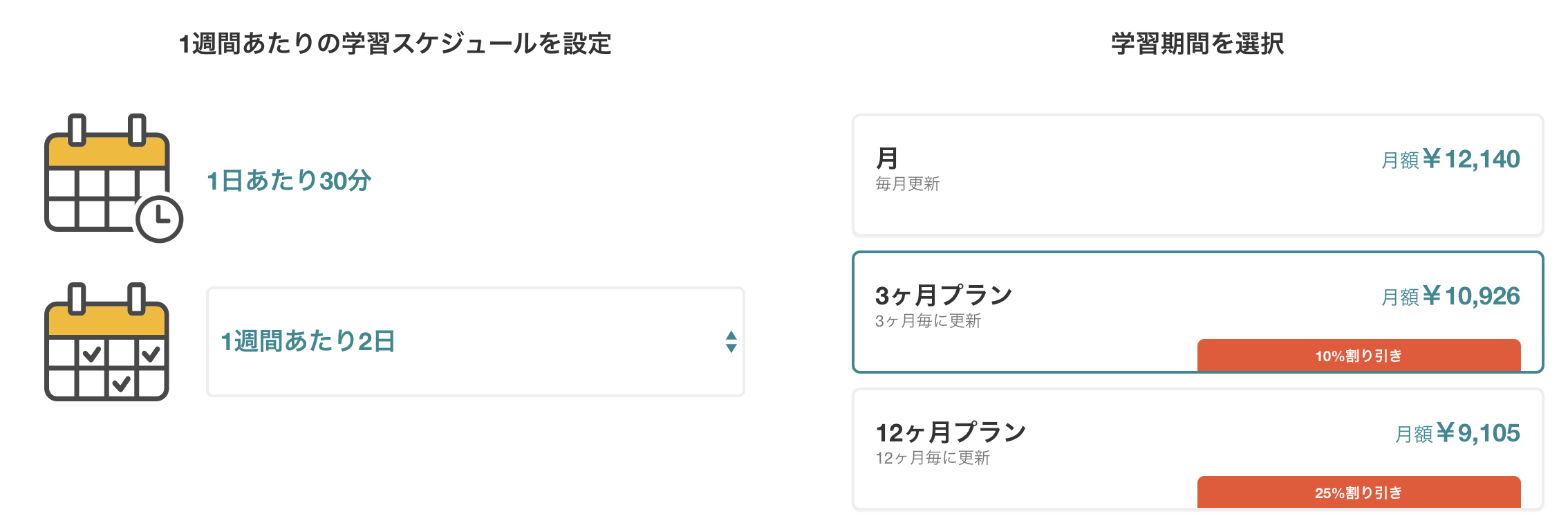The height and width of the screenshot is (530, 1568).
Task: Click the 12ヶ月毎に更新 subtitle
Action: 933,457
